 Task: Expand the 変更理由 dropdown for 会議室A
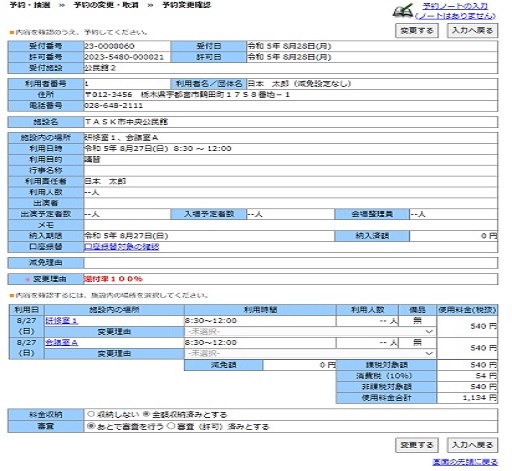tap(310, 353)
